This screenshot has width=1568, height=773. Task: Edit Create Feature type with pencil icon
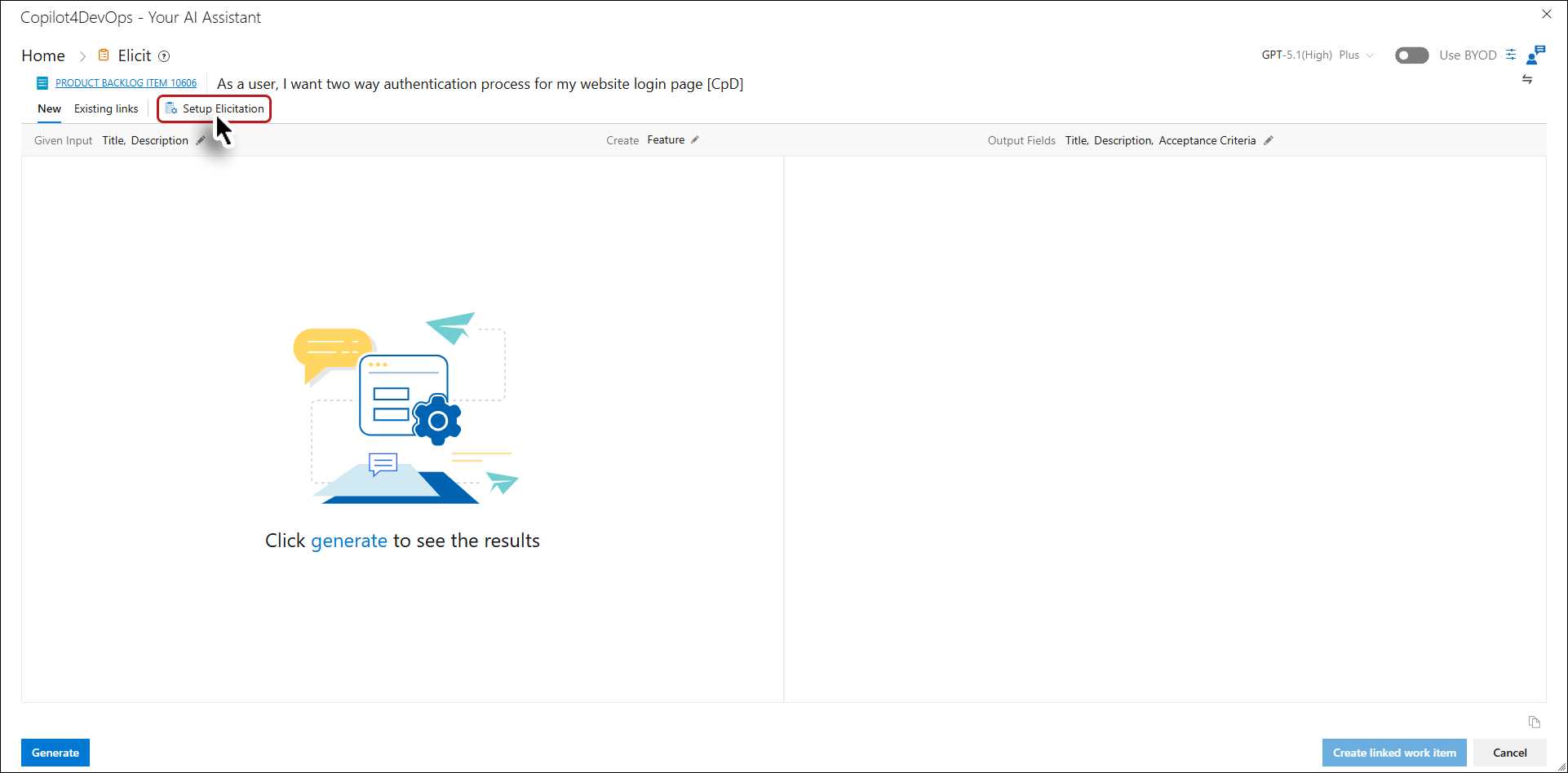(695, 140)
